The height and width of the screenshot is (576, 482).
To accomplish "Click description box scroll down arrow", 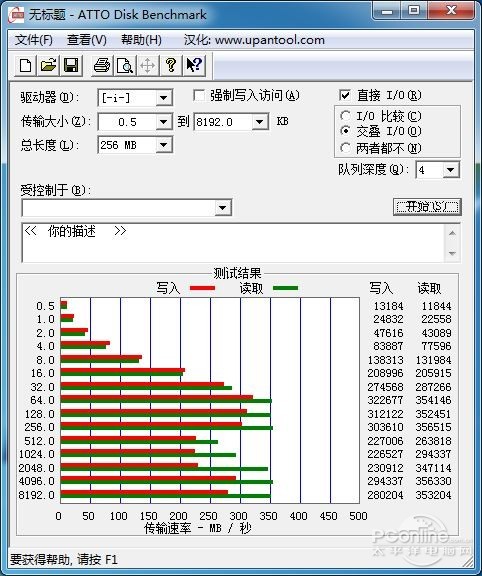I will 452,253.
